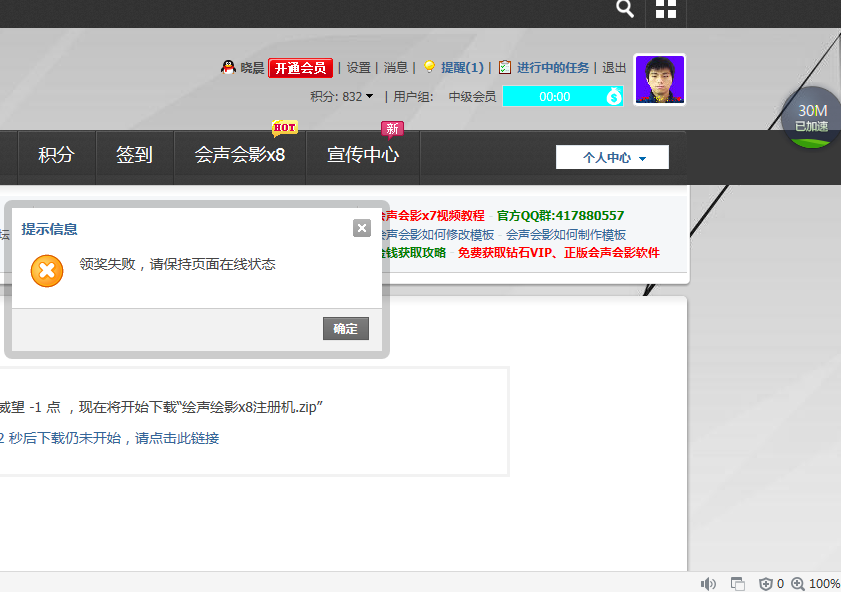
Task: Click the task checklist icon beside 进行中的任务
Action: [504, 66]
